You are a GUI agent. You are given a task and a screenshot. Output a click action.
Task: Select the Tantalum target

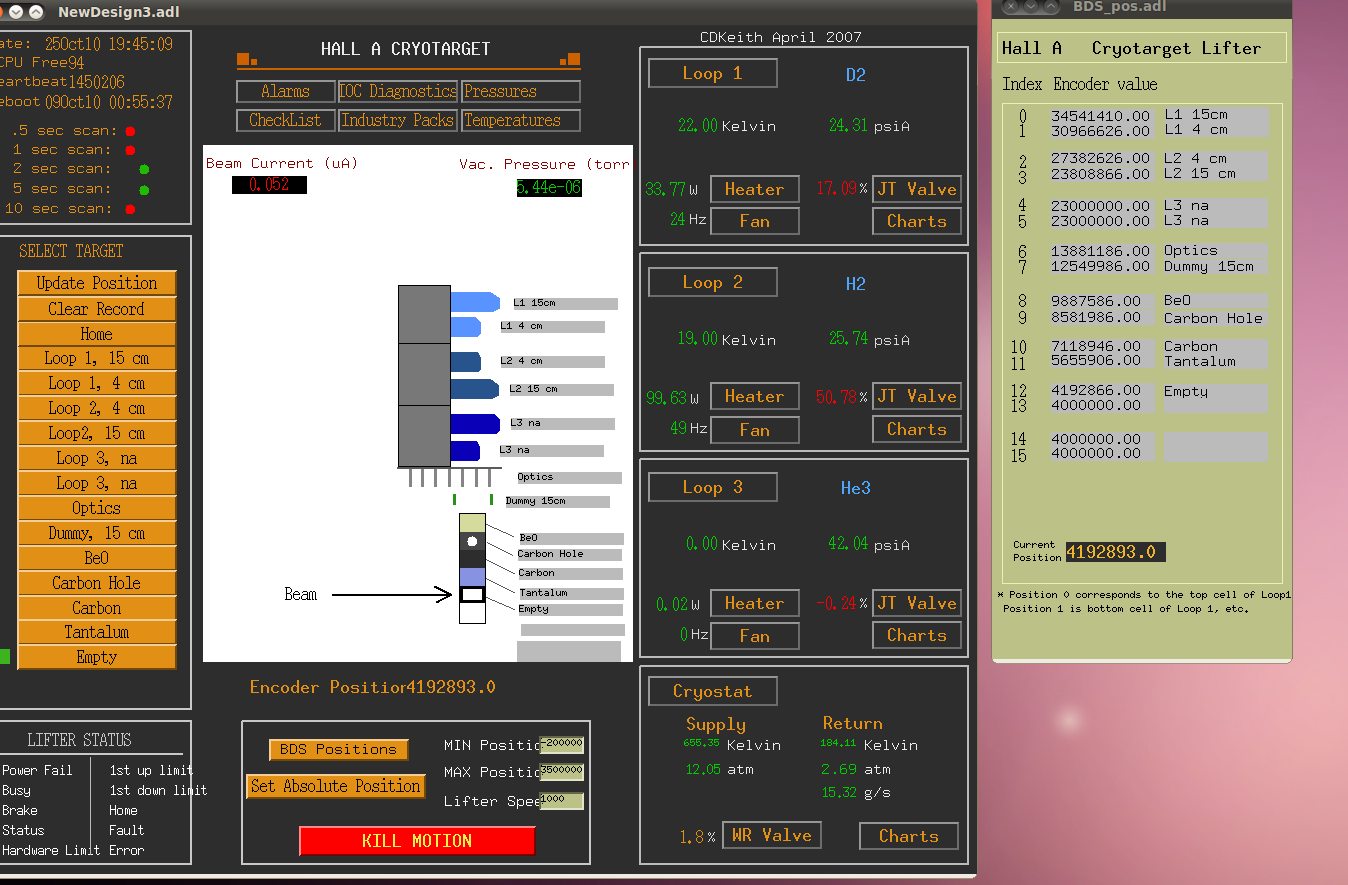tap(97, 632)
